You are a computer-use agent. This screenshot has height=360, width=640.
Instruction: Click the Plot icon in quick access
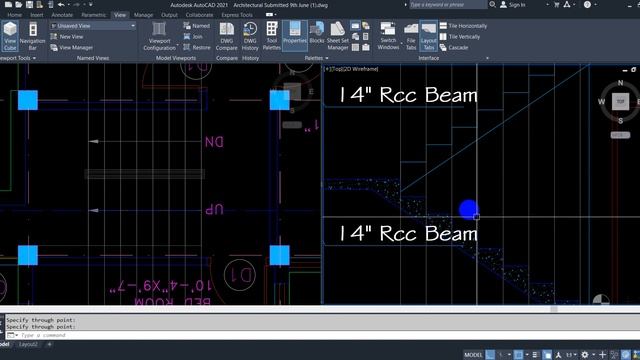pos(50,4)
